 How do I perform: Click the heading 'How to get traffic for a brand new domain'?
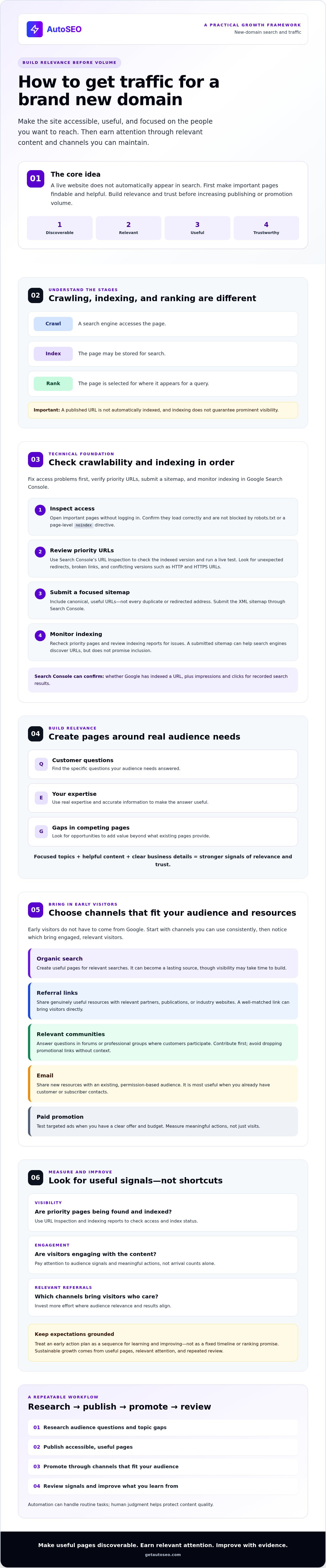coord(119,91)
